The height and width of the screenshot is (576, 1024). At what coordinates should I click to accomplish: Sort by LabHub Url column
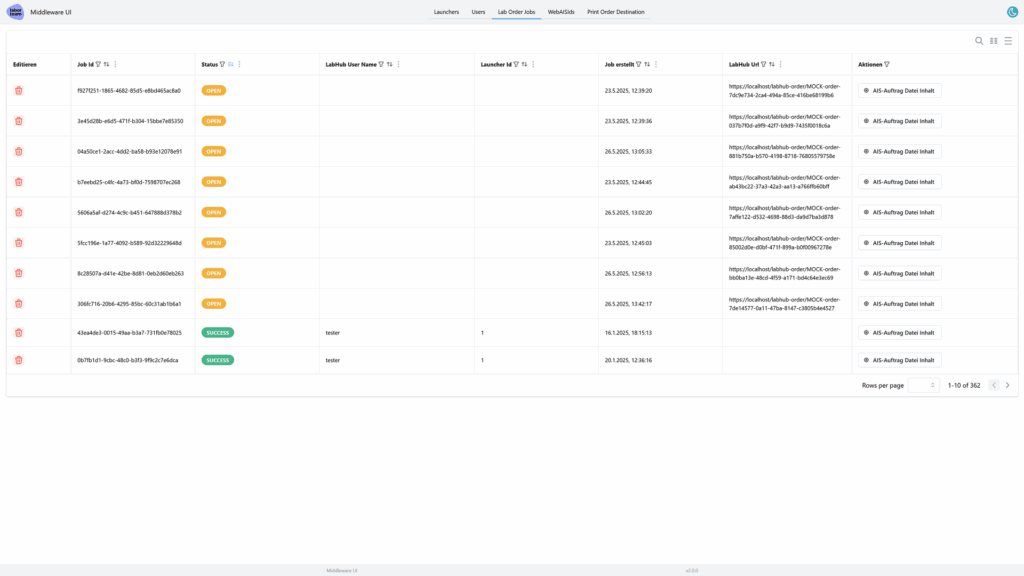[772, 65]
